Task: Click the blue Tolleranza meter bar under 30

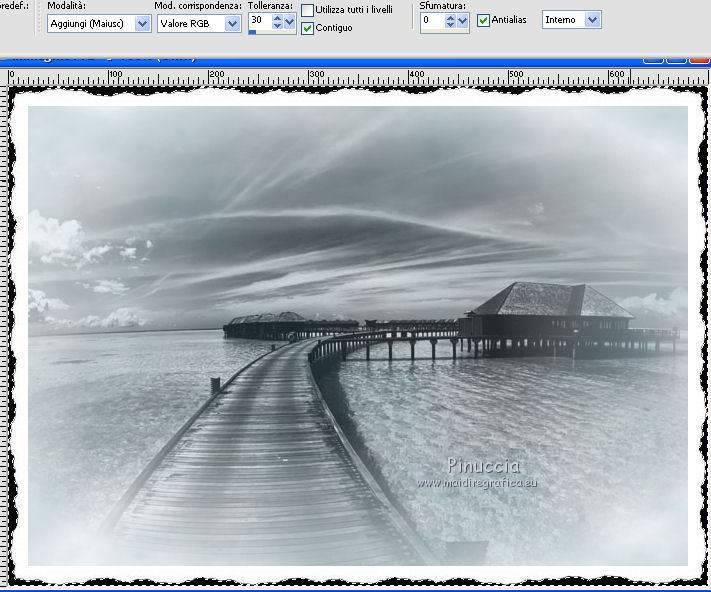Action: (253, 32)
